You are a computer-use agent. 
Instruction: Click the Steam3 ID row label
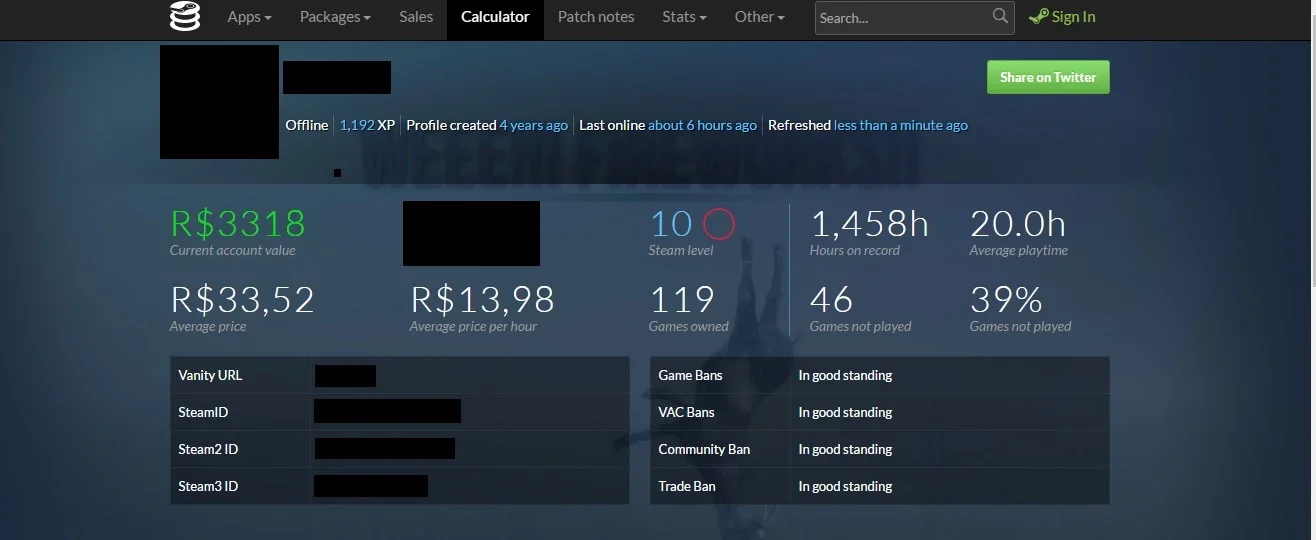pyautogui.click(x=208, y=486)
